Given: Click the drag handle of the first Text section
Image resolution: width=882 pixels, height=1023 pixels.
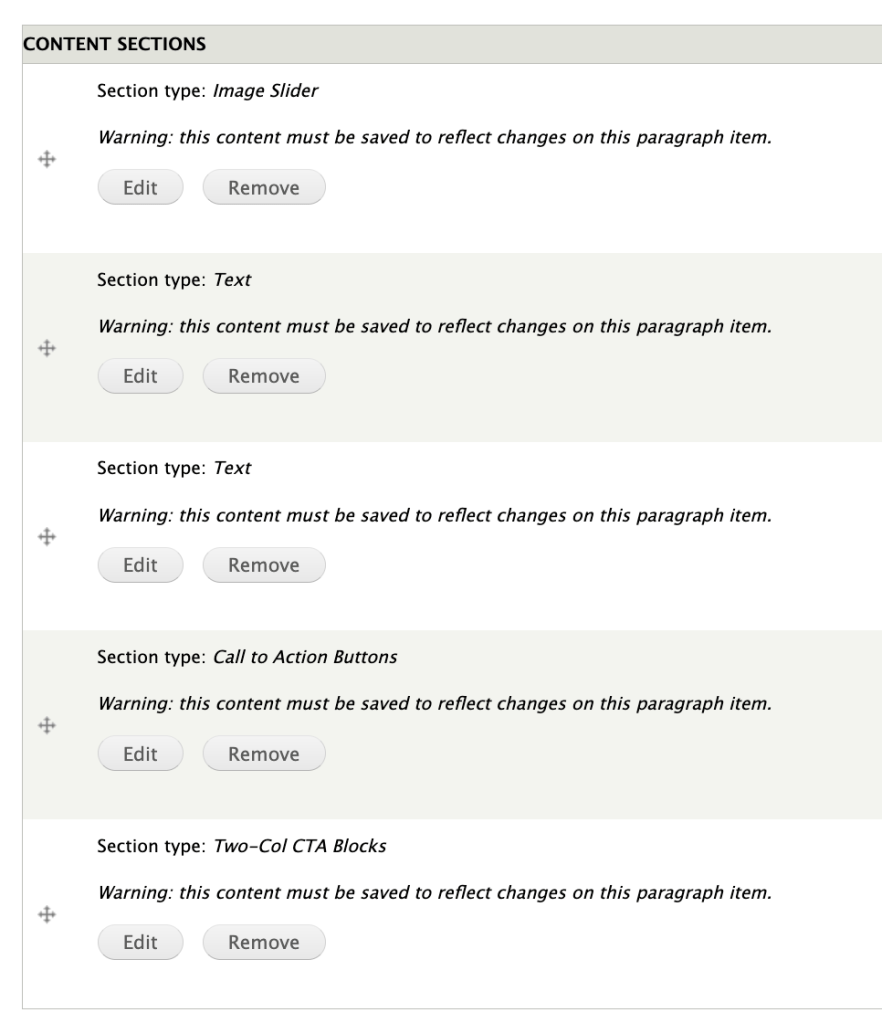Looking at the screenshot, I should tap(44, 348).
